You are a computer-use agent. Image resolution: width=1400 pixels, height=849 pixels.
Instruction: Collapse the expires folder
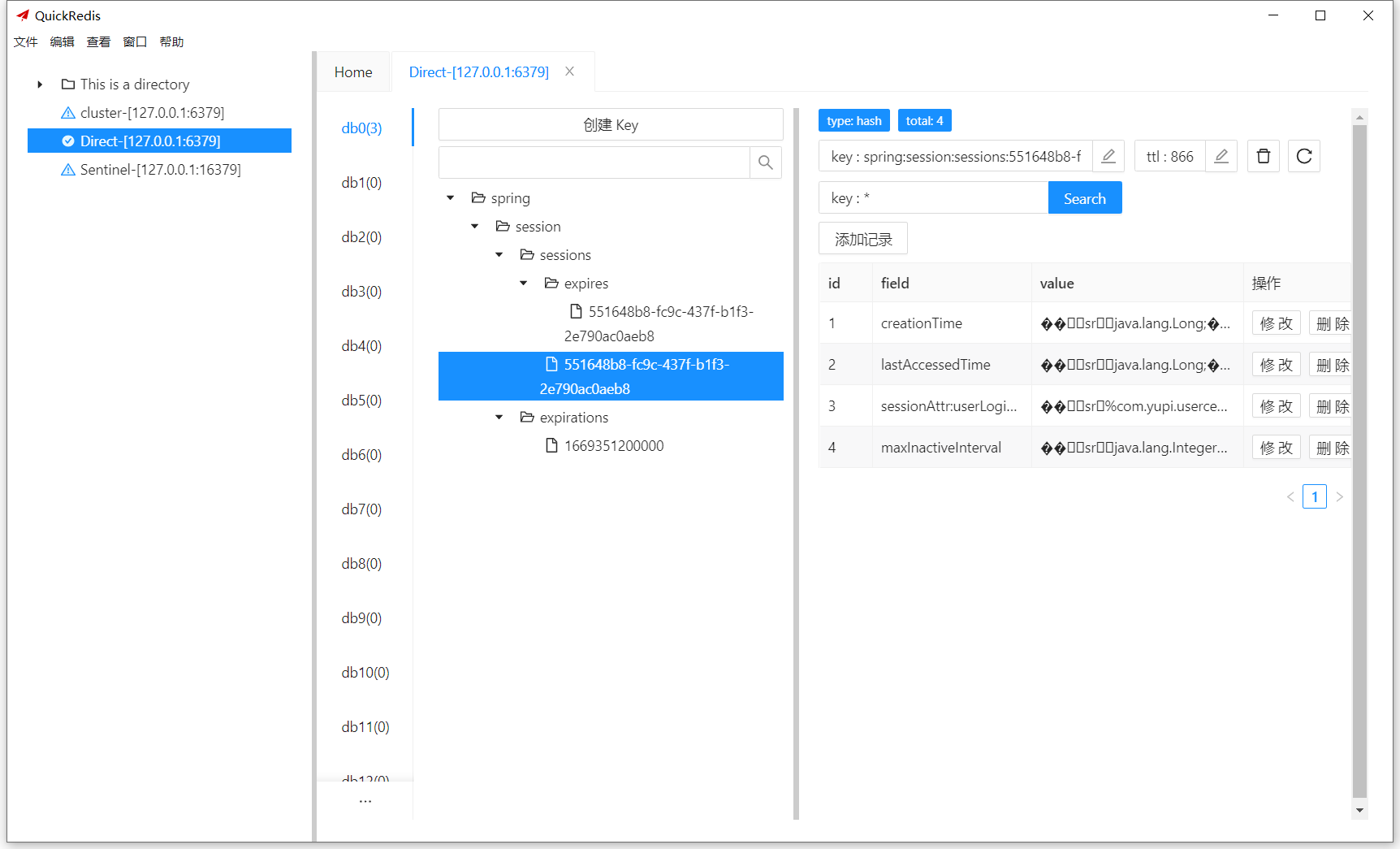pos(524,284)
